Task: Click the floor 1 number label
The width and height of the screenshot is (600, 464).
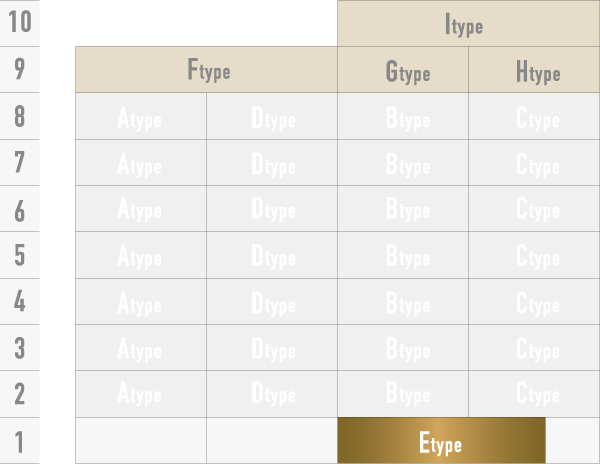Action: tap(20, 441)
